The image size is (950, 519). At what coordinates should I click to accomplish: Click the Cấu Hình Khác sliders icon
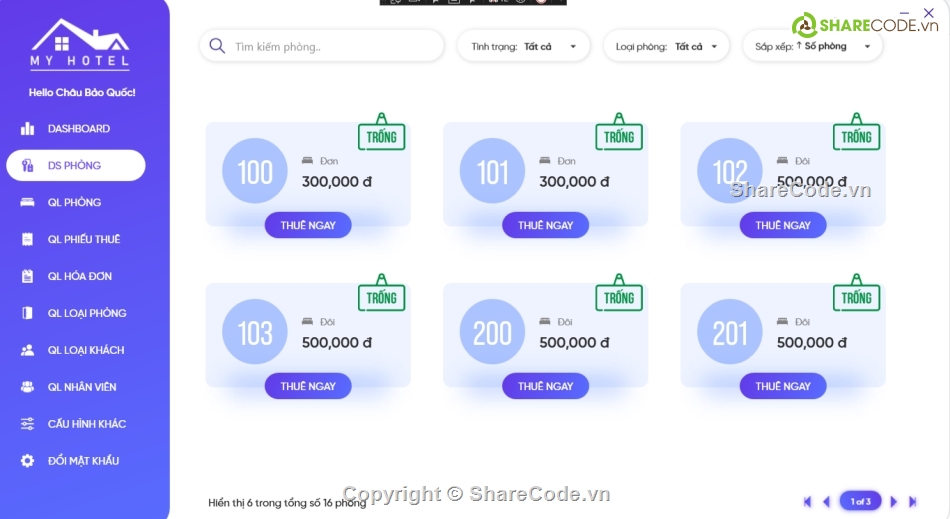tap(28, 424)
